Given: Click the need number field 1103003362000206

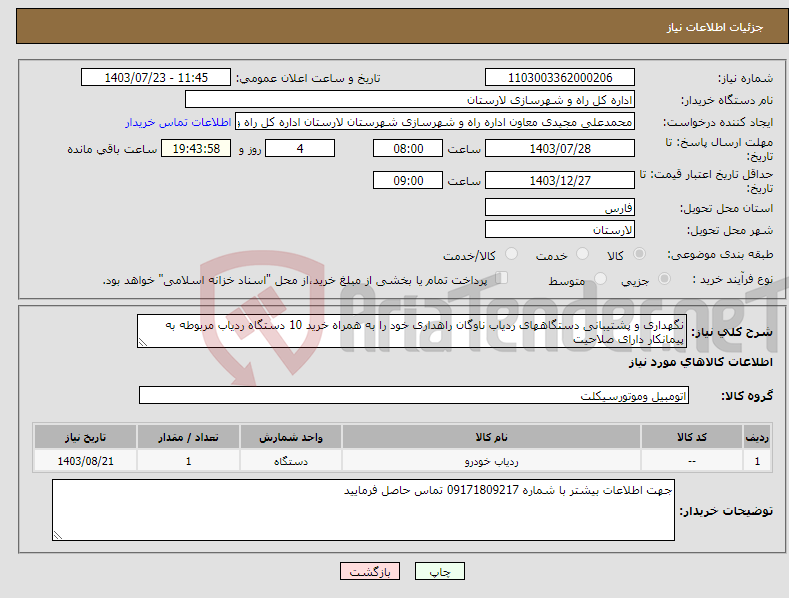Looking at the screenshot, I should tap(560, 78).
